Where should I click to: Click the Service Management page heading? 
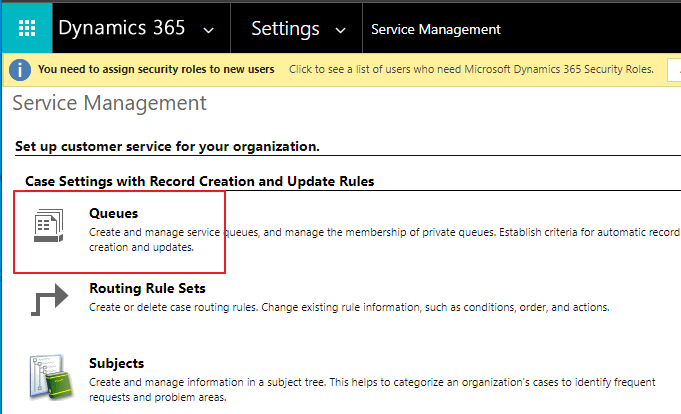pos(109,103)
